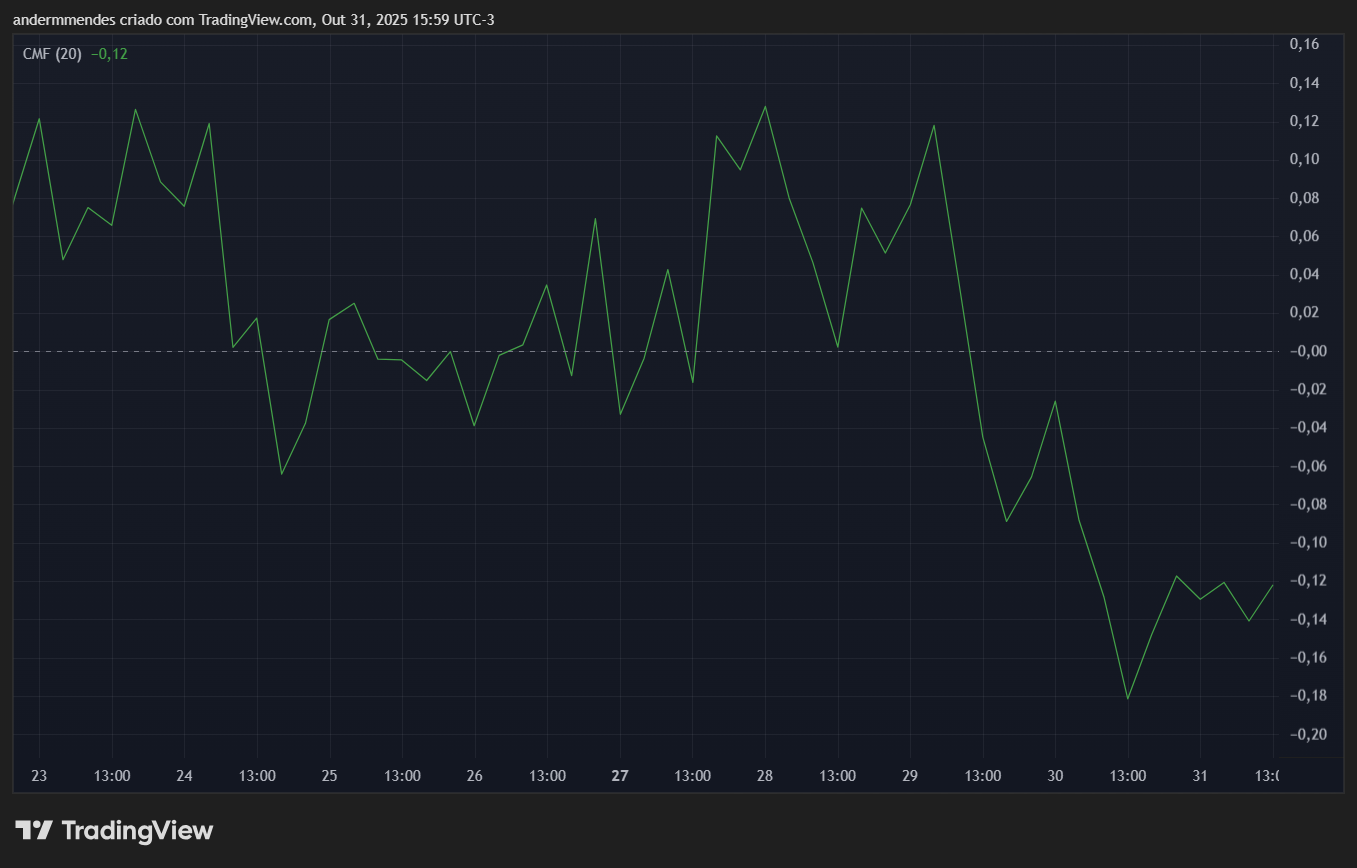Click the bold date 27 on time axis
Image resolution: width=1357 pixels, height=868 pixels.
click(620, 776)
